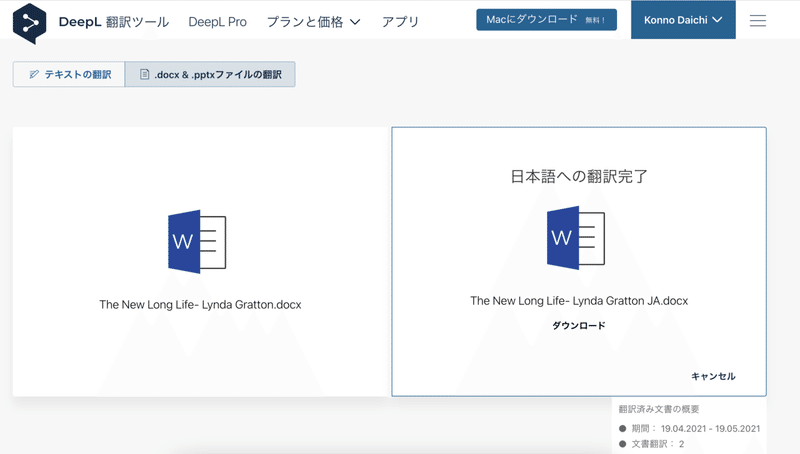
Task: Switch to the テキストの翻訳 tab
Action: point(69,74)
